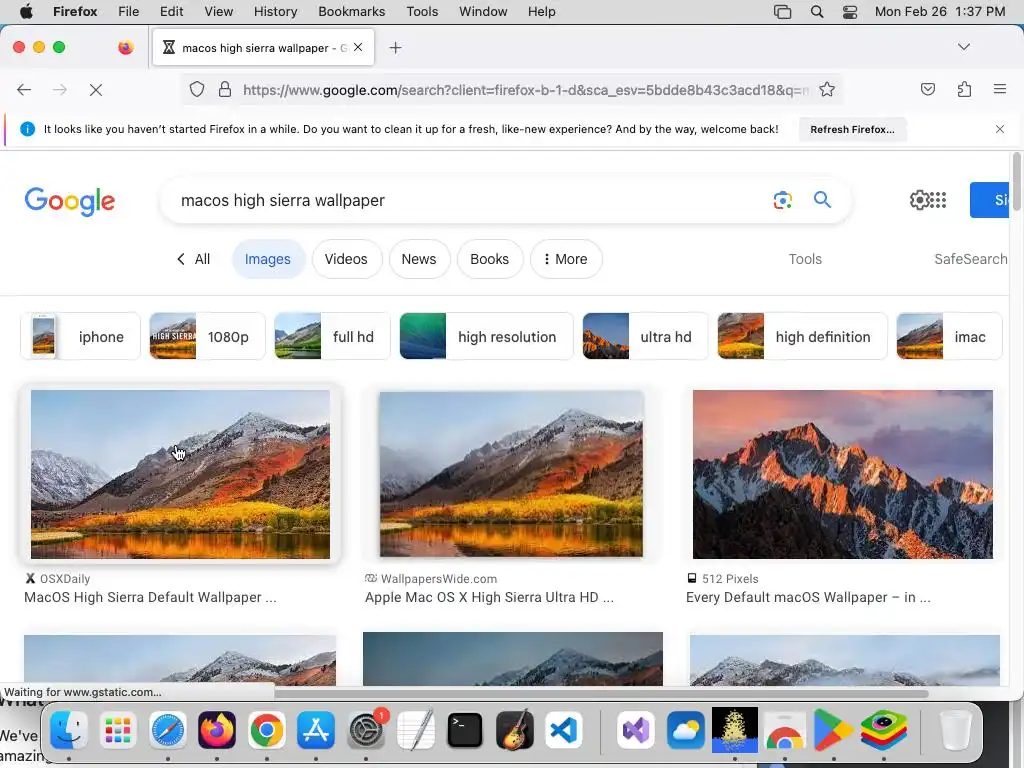Open Firefox from the Dock
This screenshot has width=1024, height=768.
click(x=217, y=729)
